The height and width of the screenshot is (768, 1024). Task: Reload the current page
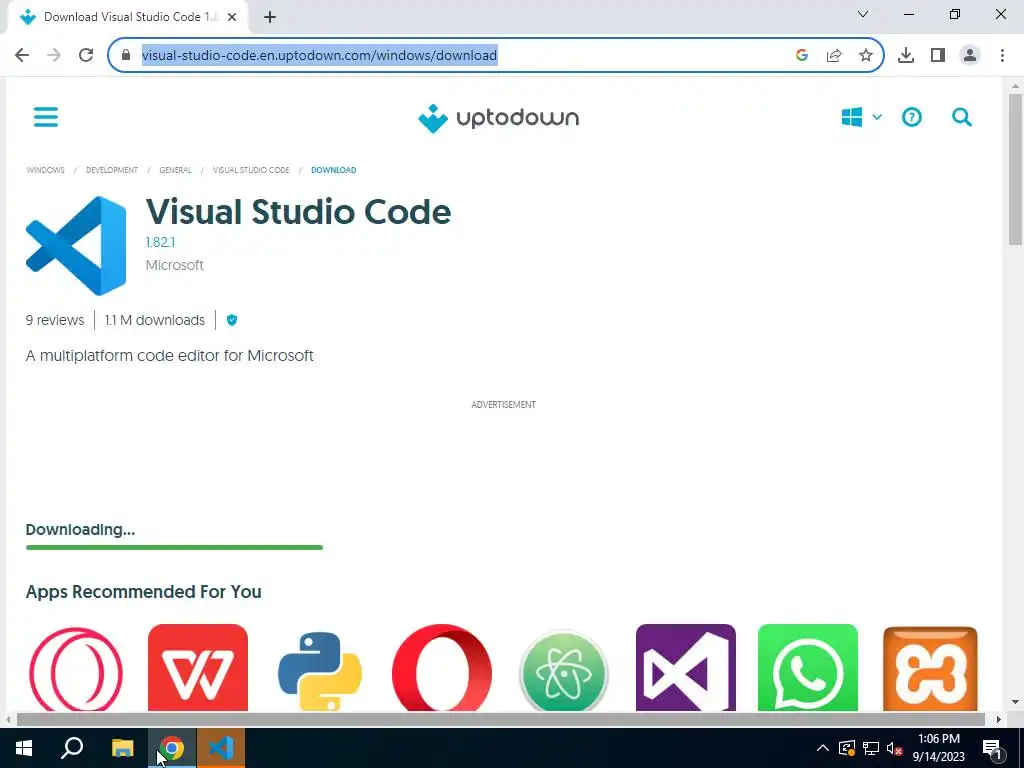tap(86, 55)
